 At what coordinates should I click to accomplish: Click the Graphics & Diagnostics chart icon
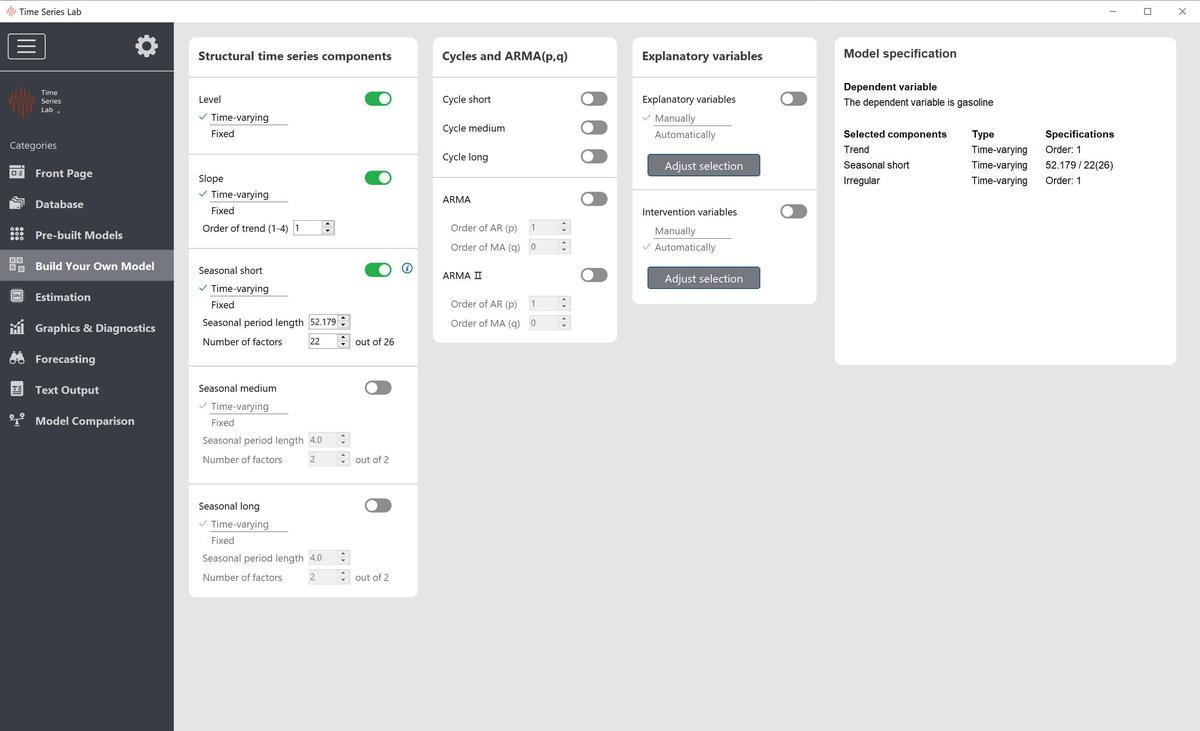point(17,328)
